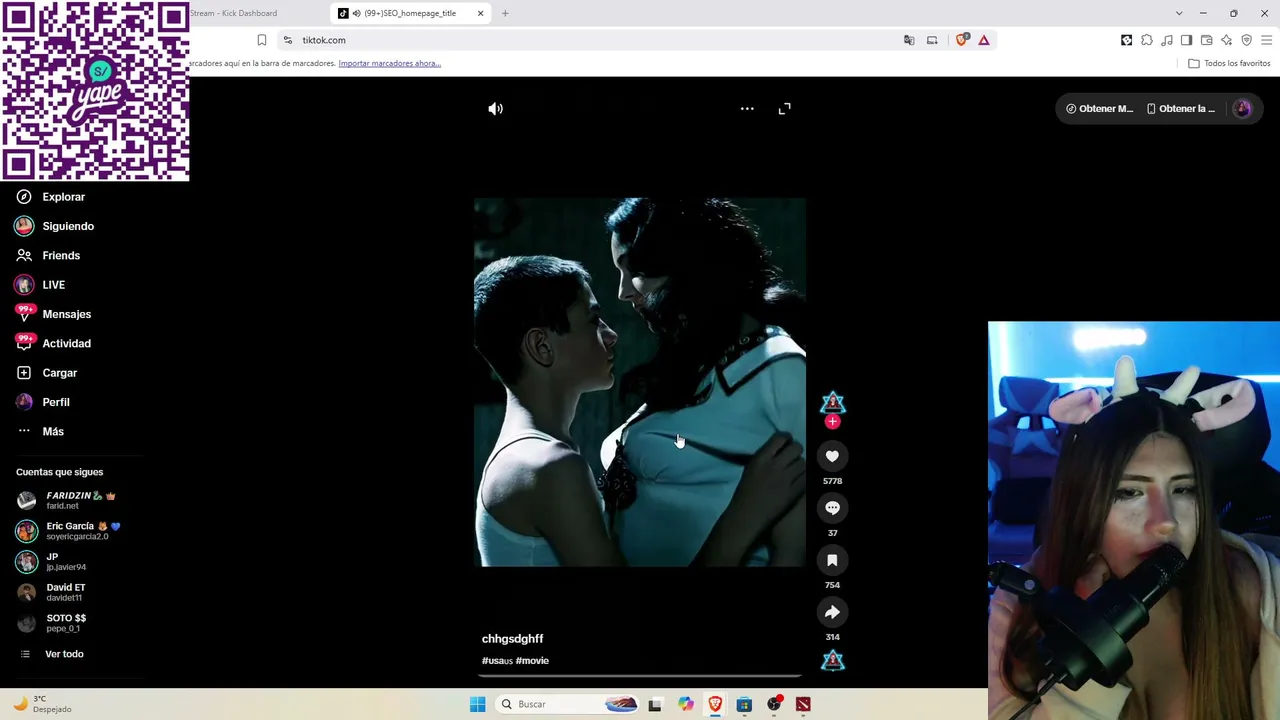Open the Cargar upload plus icon
1280x720 pixels.
(24, 373)
